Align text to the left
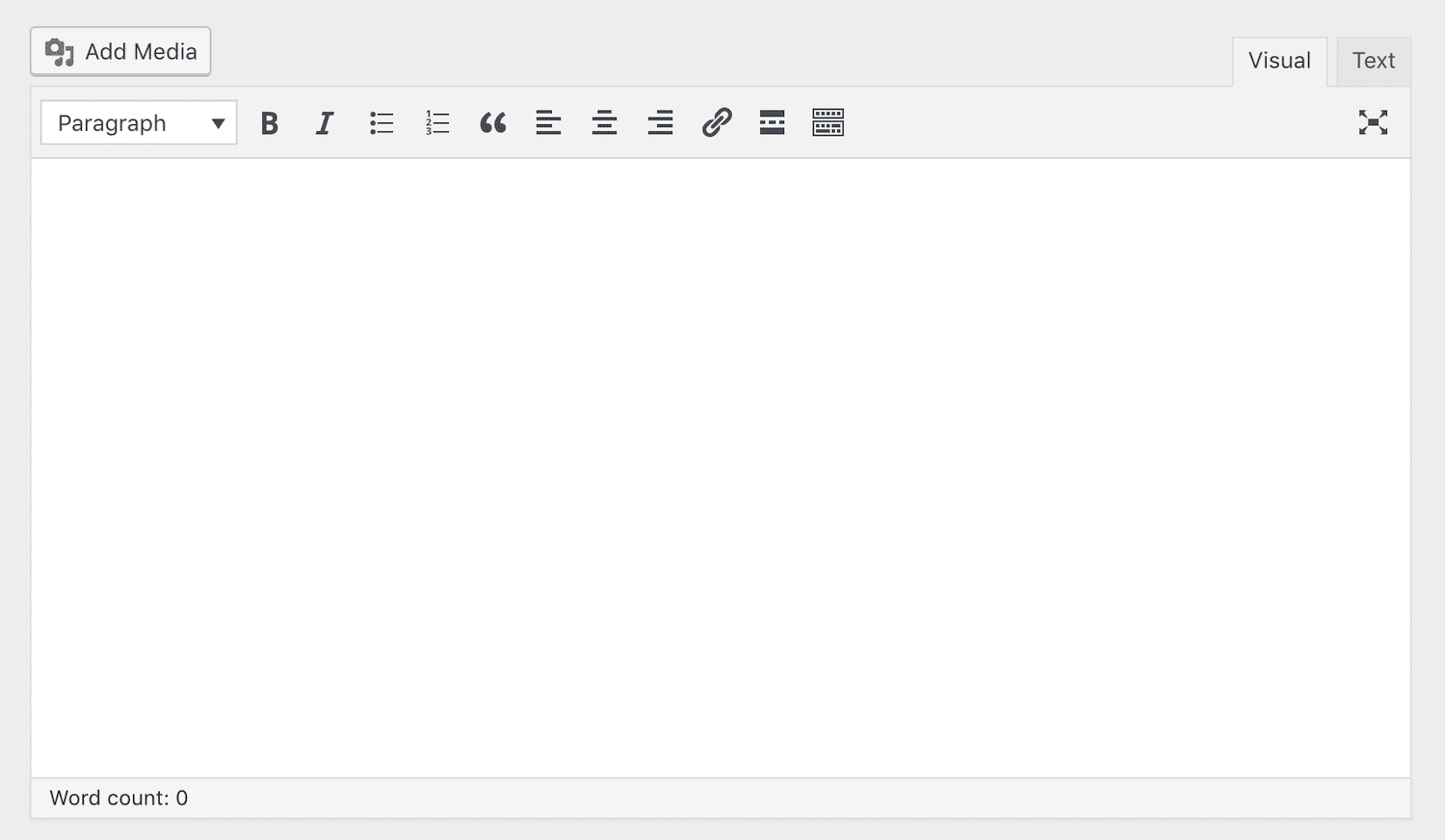1445x840 pixels. (x=548, y=122)
